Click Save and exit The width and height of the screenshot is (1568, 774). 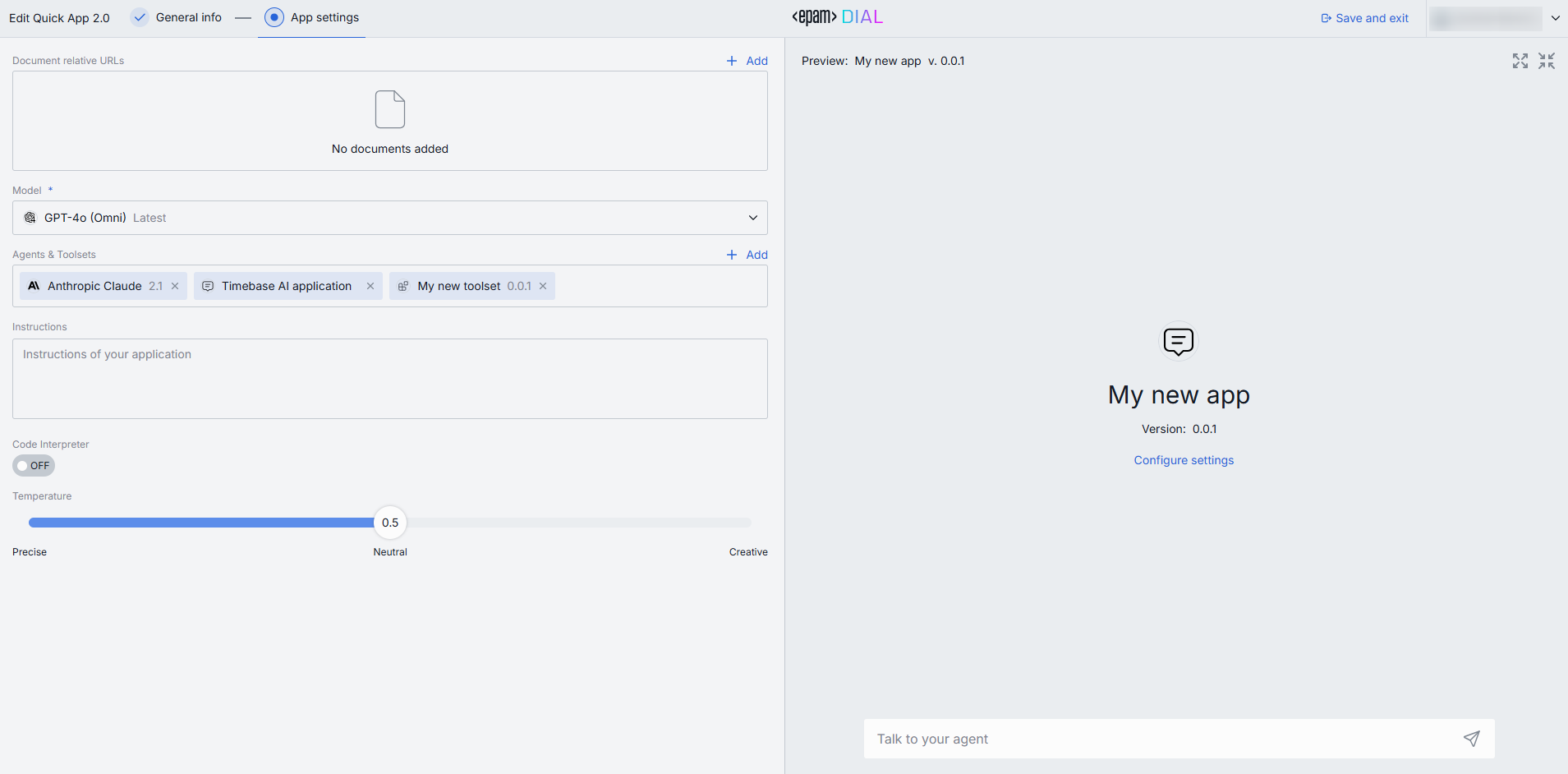pyautogui.click(x=1364, y=18)
